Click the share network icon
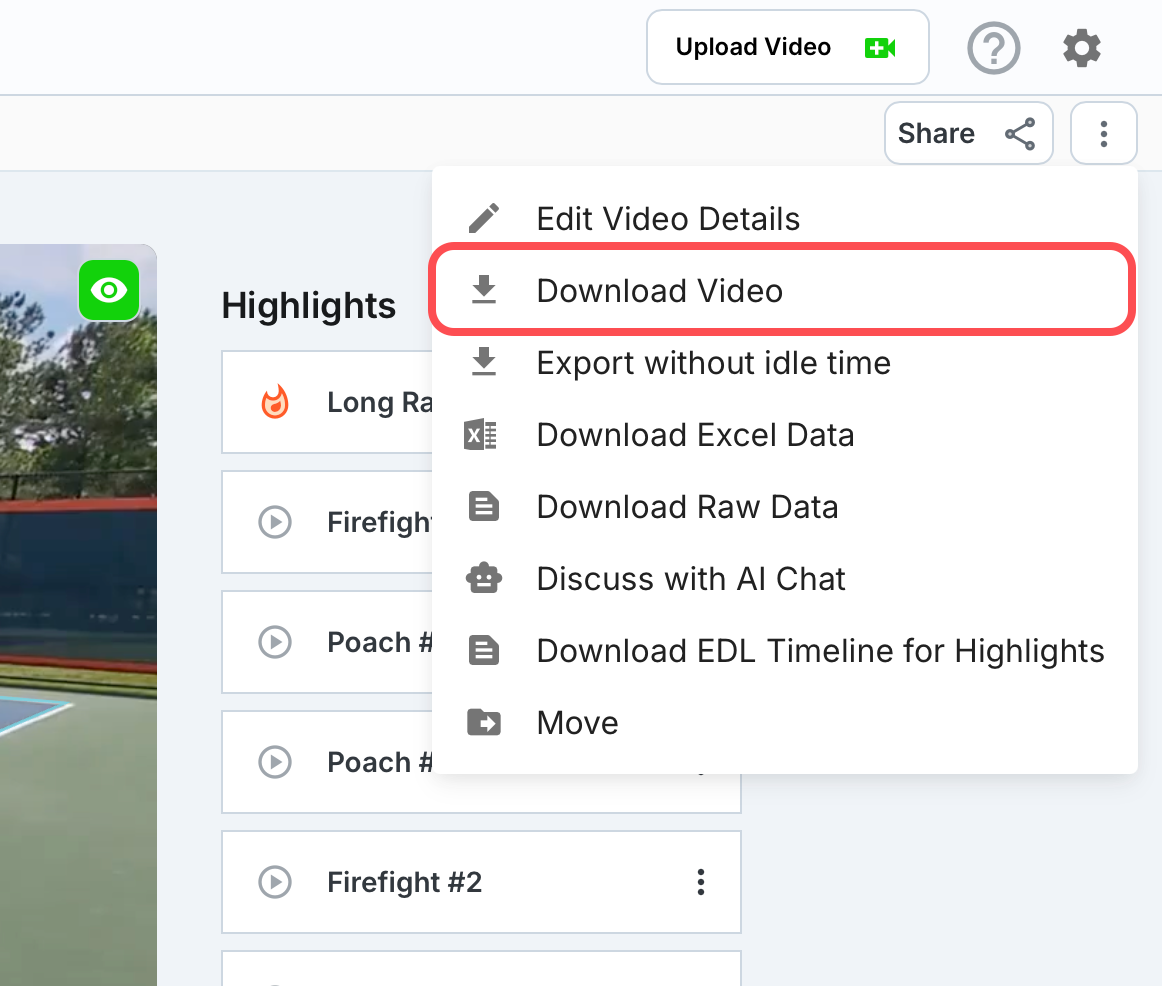 [1020, 133]
